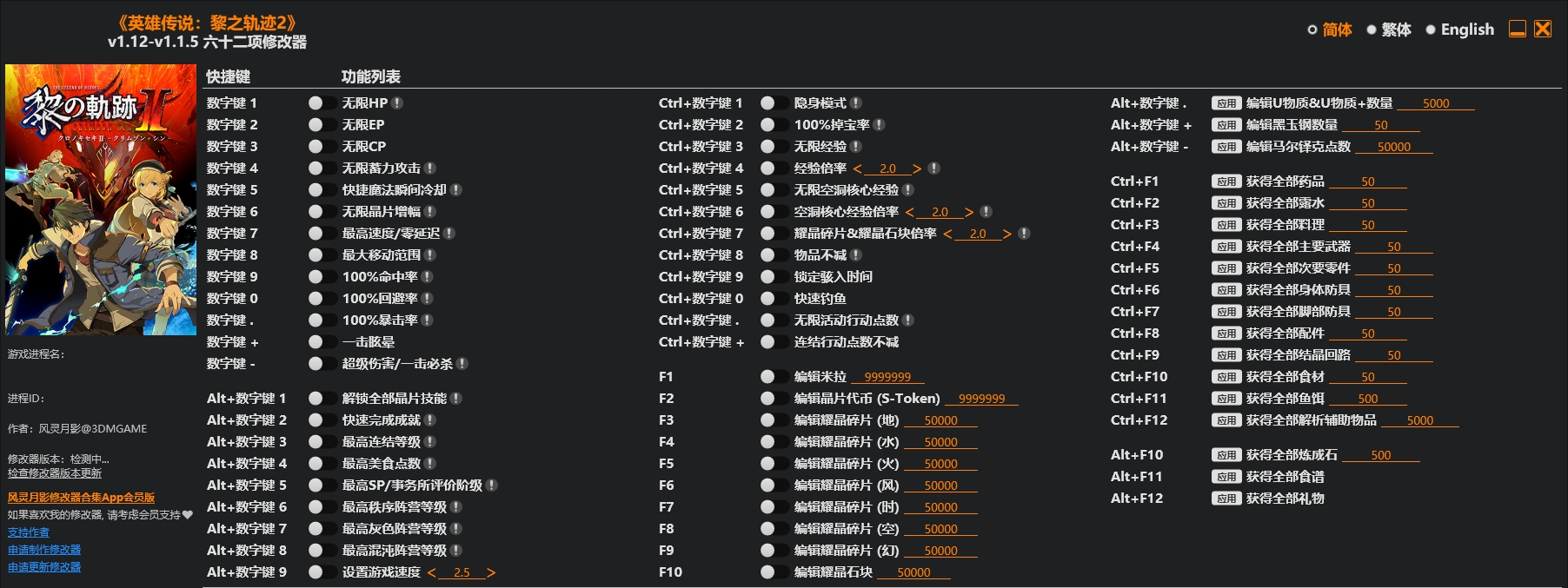Select the 繁体 language radio button
Viewport: 1568px width, 588px height.
pyautogui.click(x=1372, y=30)
